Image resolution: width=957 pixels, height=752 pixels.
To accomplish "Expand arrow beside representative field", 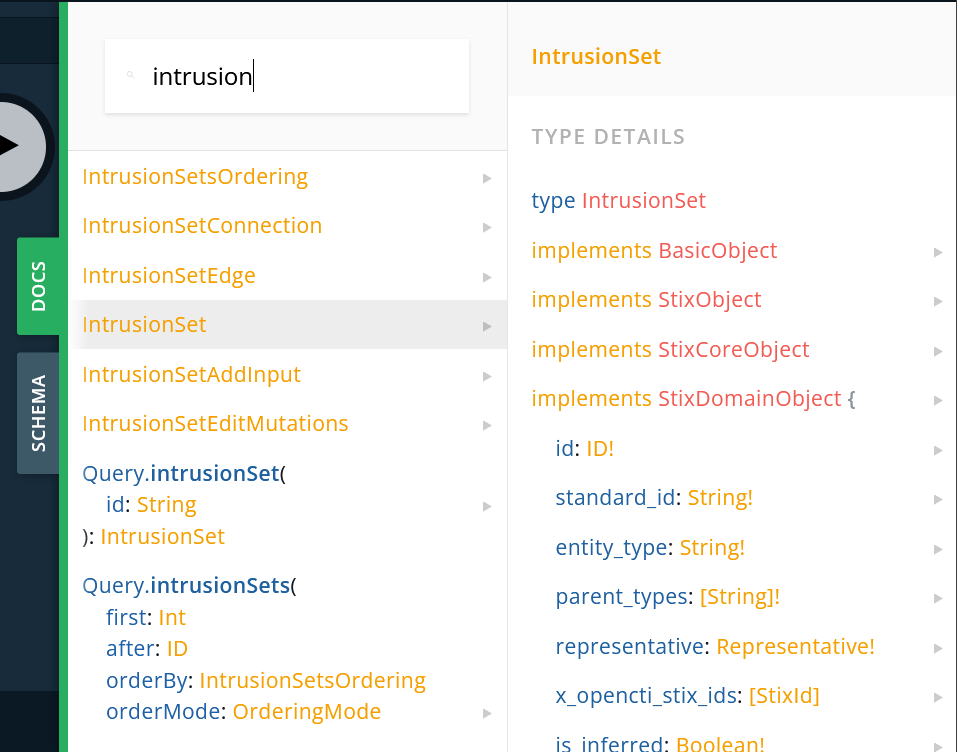I will [x=938, y=648].
